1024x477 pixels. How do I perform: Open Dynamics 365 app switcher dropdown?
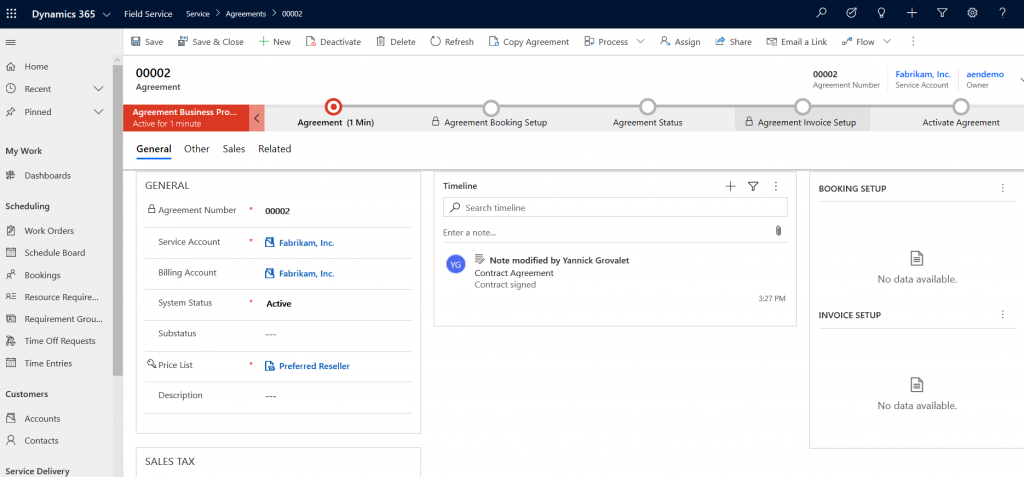[x=107, y=14]
